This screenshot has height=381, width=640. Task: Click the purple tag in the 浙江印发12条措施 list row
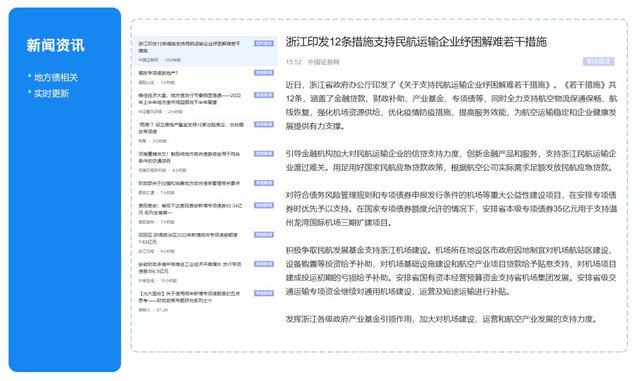point(264,43)
